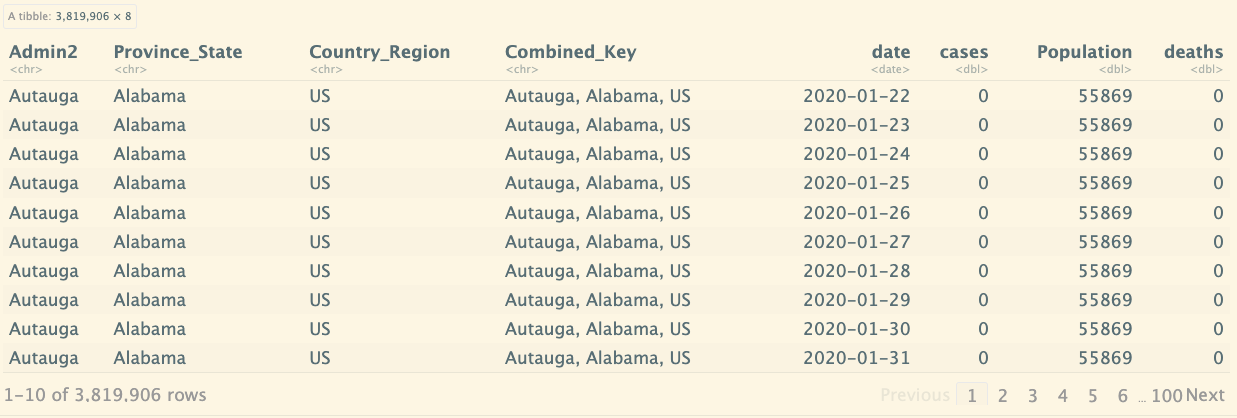Go to page 2 of results

(x=1002, y=395)
